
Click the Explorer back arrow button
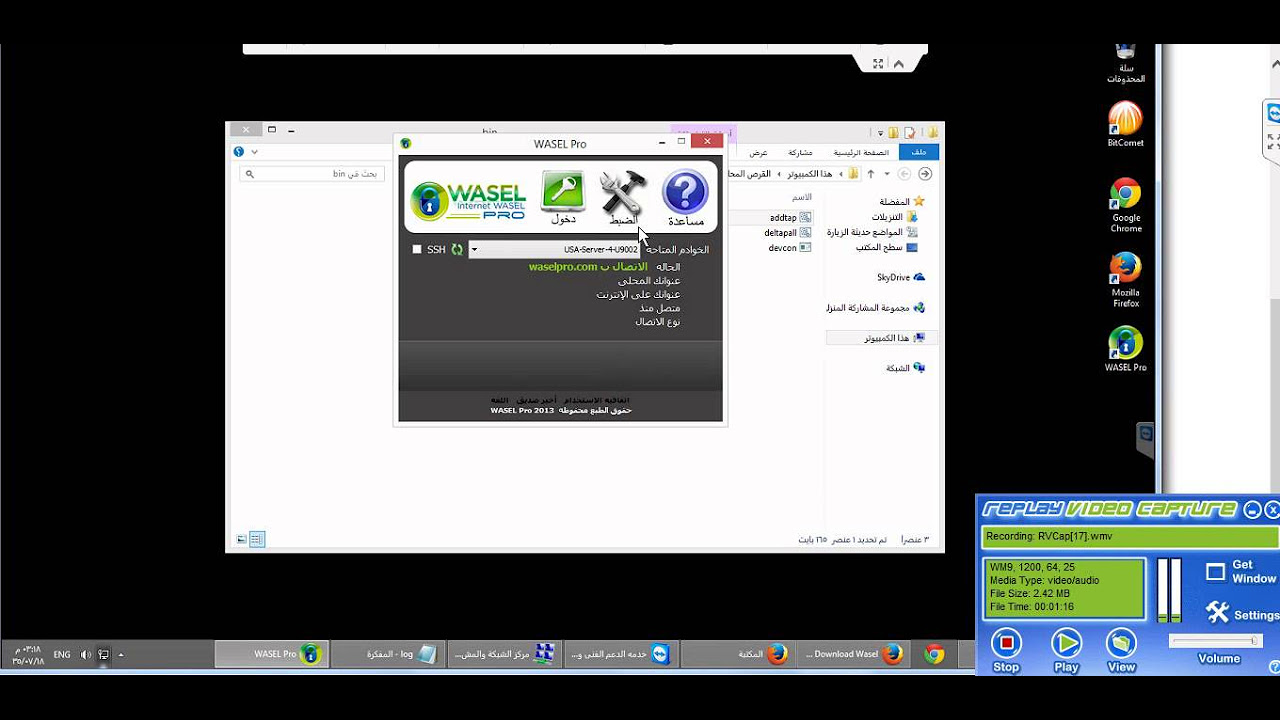point(925,174)
